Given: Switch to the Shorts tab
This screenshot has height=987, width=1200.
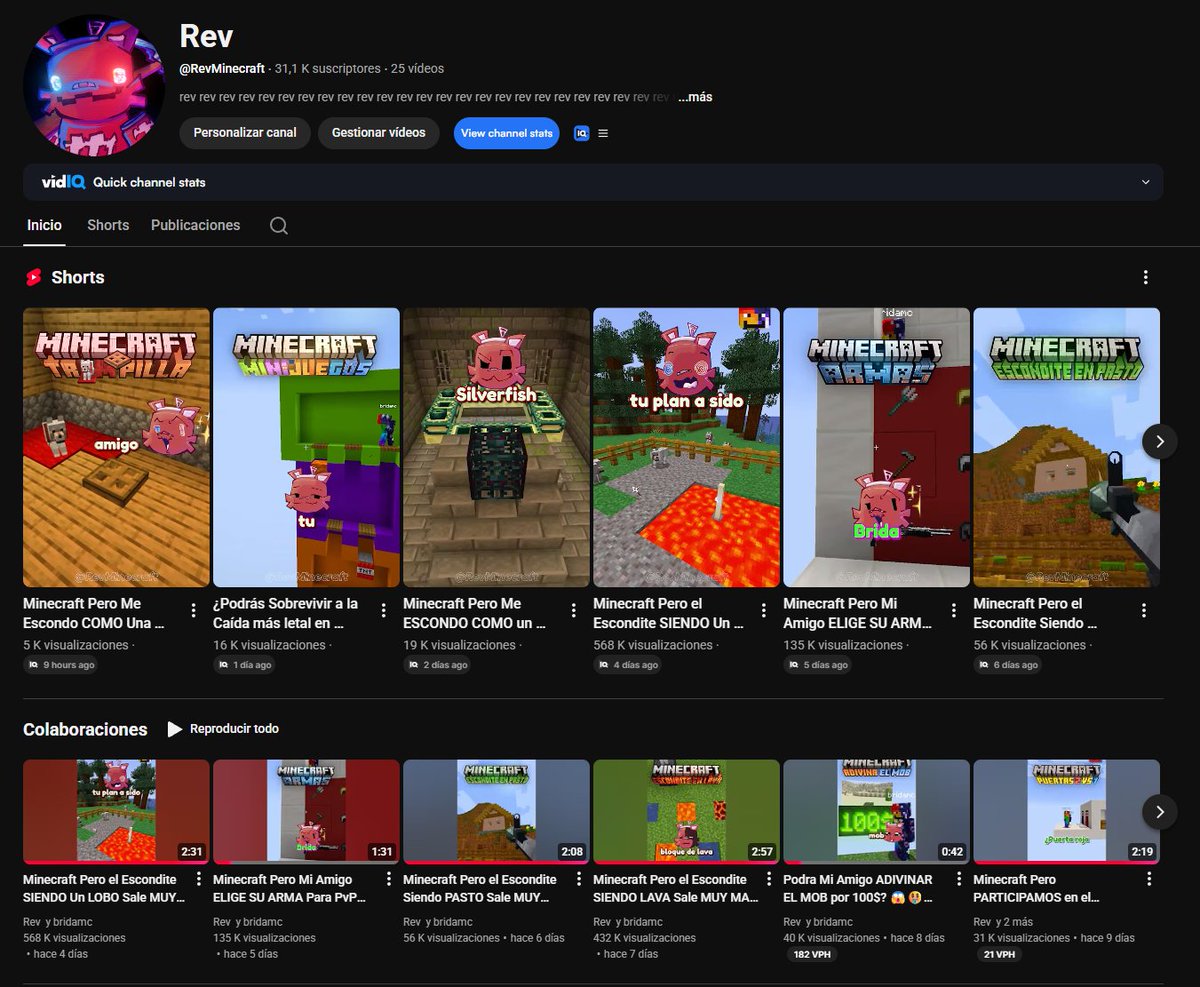Looking at the screenshot, I should click(108, 225).
